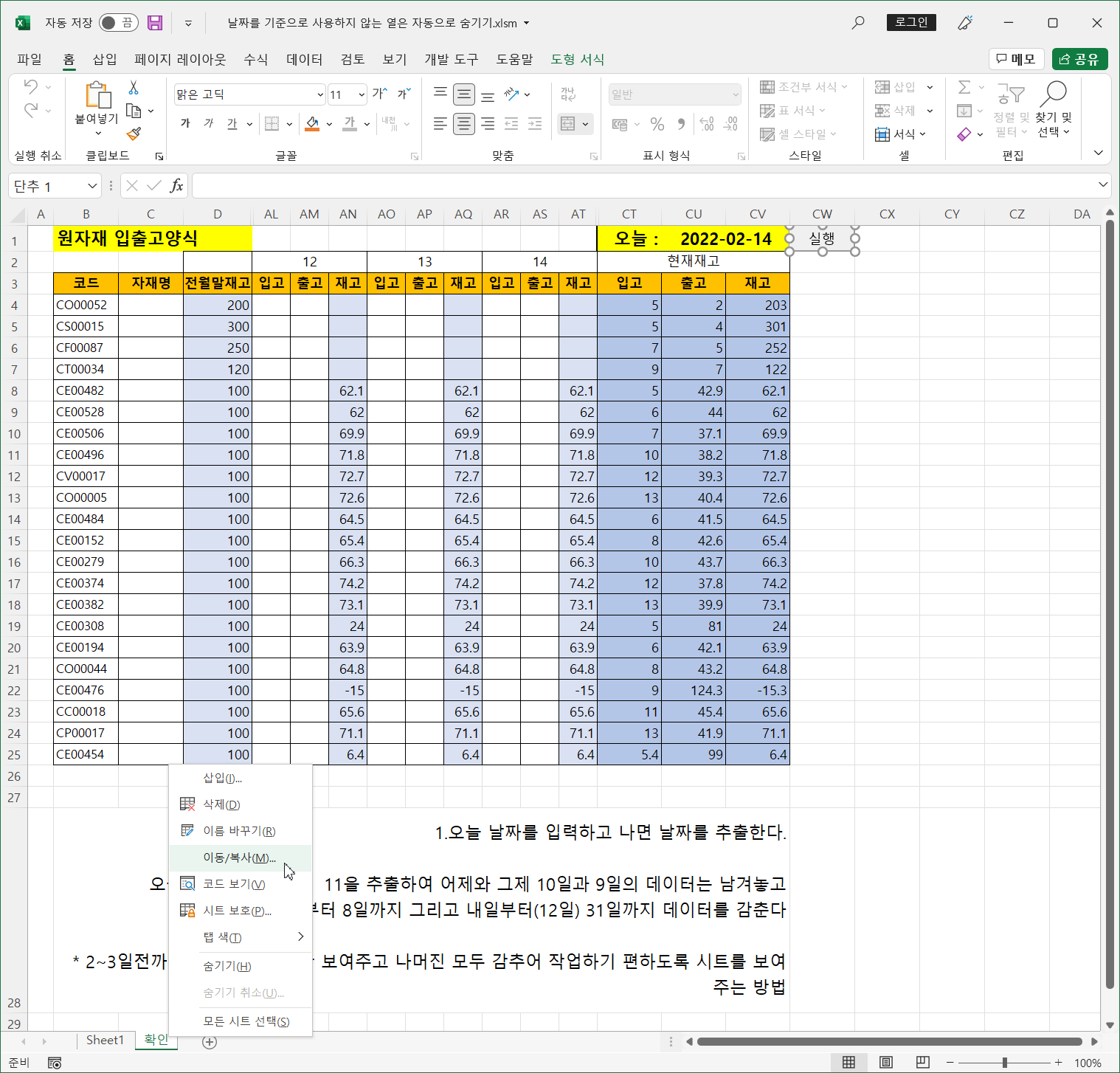This screenshot has width=1120, height=1073.
Task: Adjust the zoom slider handle
Action: tap(1004, 1063)
